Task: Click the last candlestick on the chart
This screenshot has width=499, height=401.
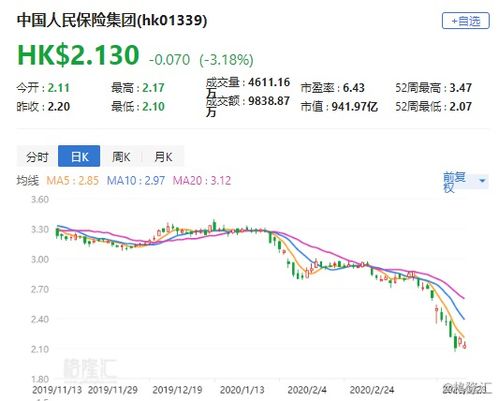Action: click(465, 345)
